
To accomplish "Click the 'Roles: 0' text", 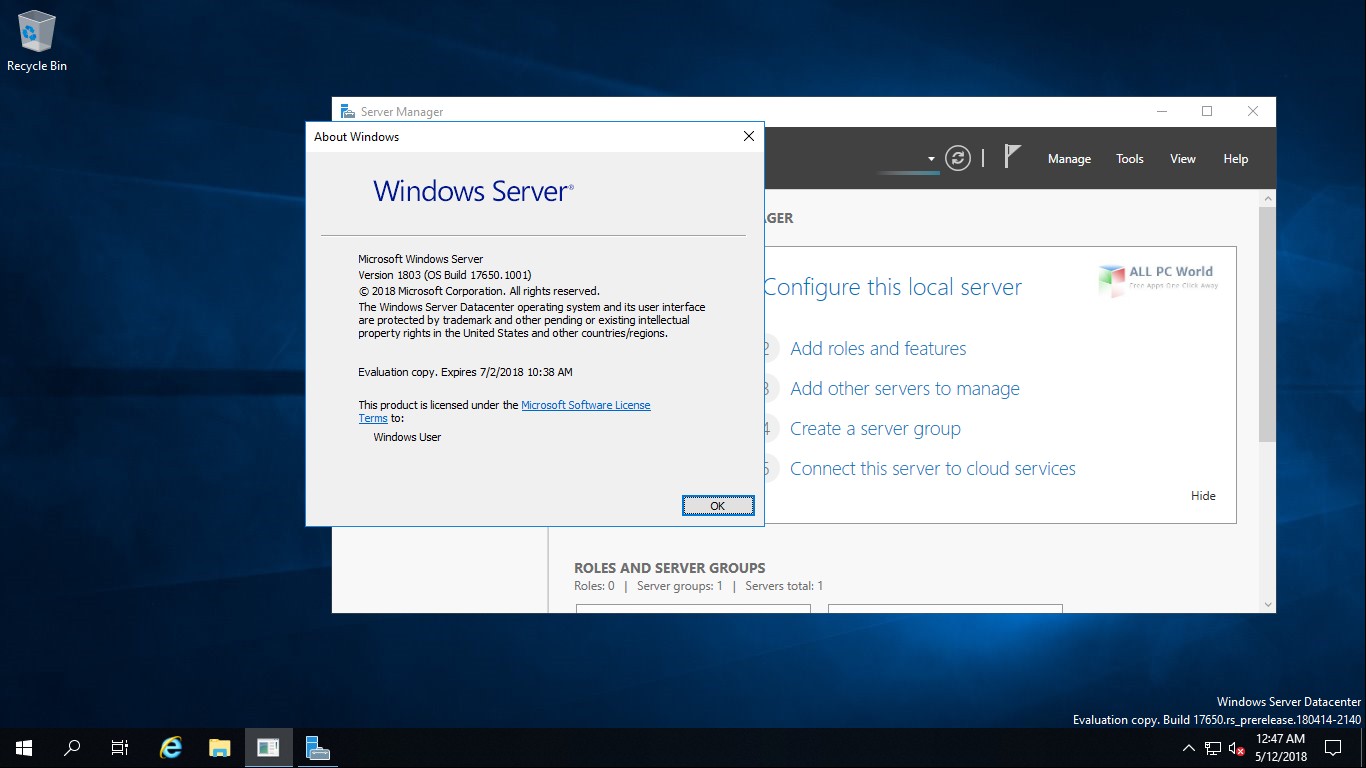I will tap(594, 586).
